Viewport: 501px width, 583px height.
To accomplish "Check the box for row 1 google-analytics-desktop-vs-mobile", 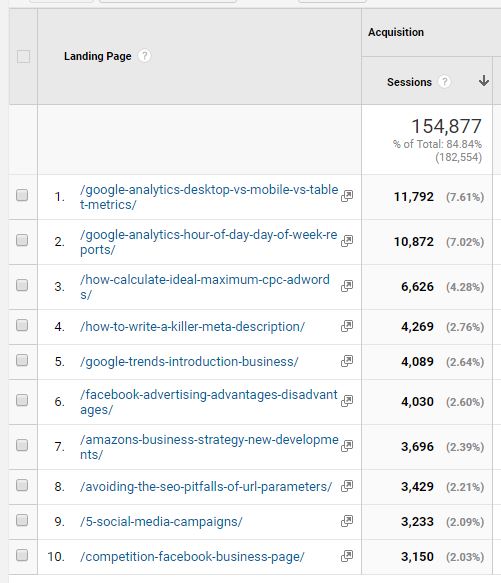I will 22,195.
